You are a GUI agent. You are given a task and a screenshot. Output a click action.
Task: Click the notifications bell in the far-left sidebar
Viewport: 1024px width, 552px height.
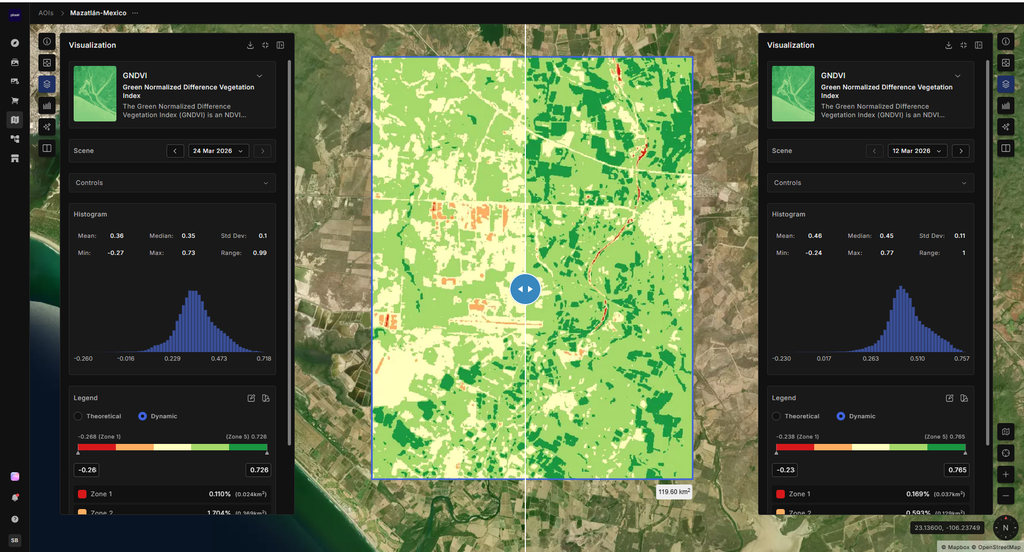tap(14, 498)
